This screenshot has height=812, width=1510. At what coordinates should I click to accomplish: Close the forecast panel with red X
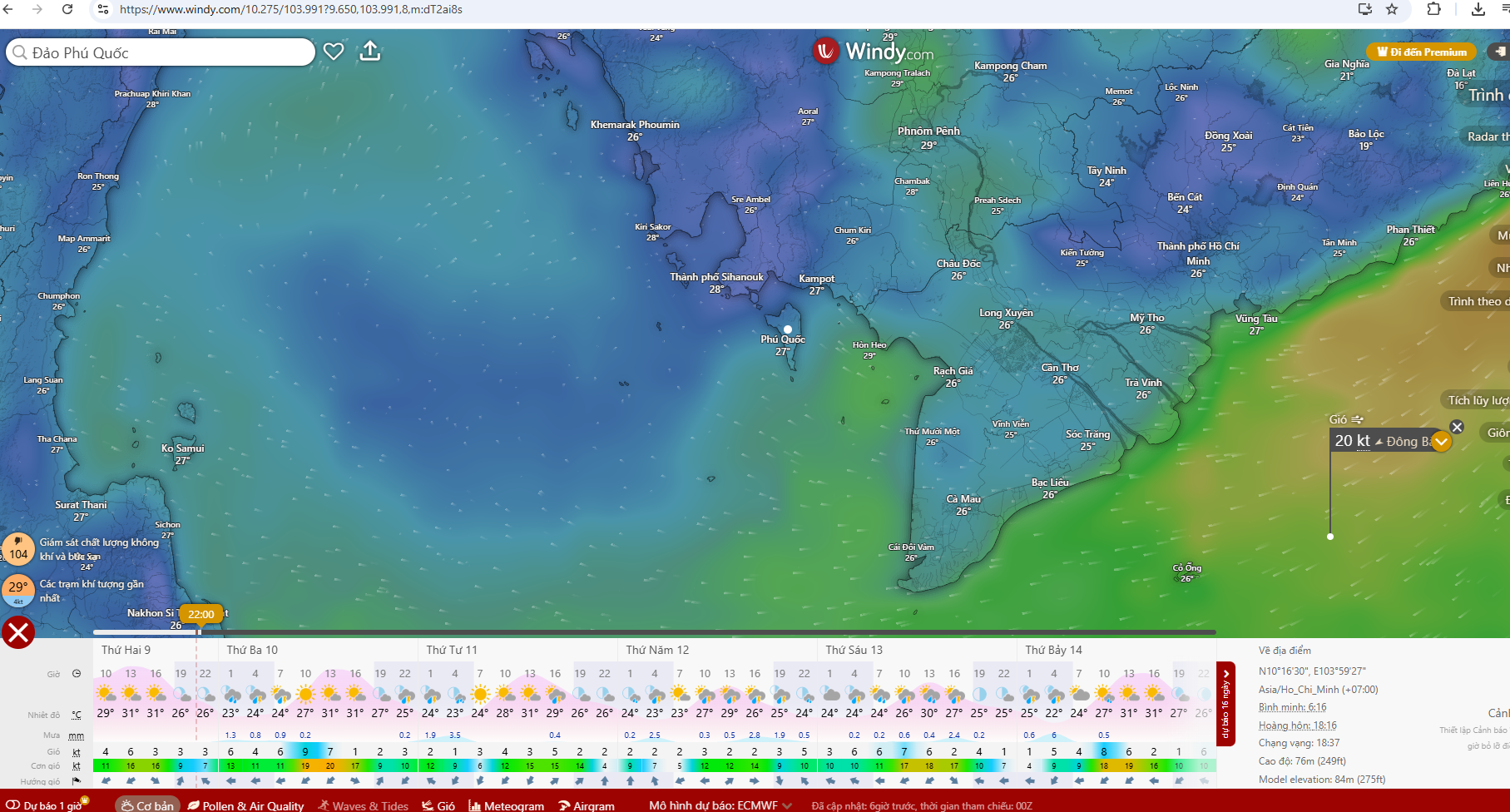click(18, 633)
